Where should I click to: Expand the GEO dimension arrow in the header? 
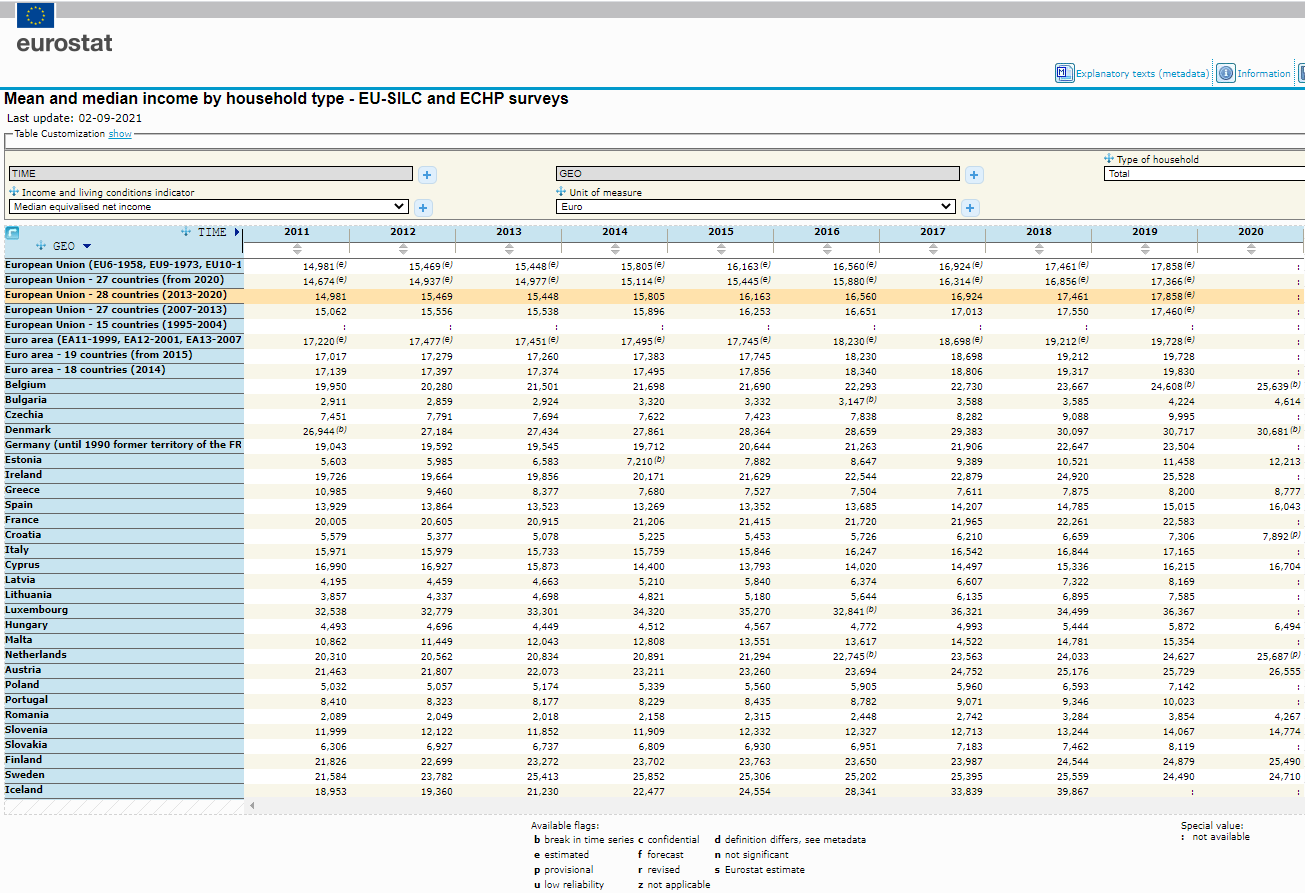pyautogui.click(x=87, y=246)
